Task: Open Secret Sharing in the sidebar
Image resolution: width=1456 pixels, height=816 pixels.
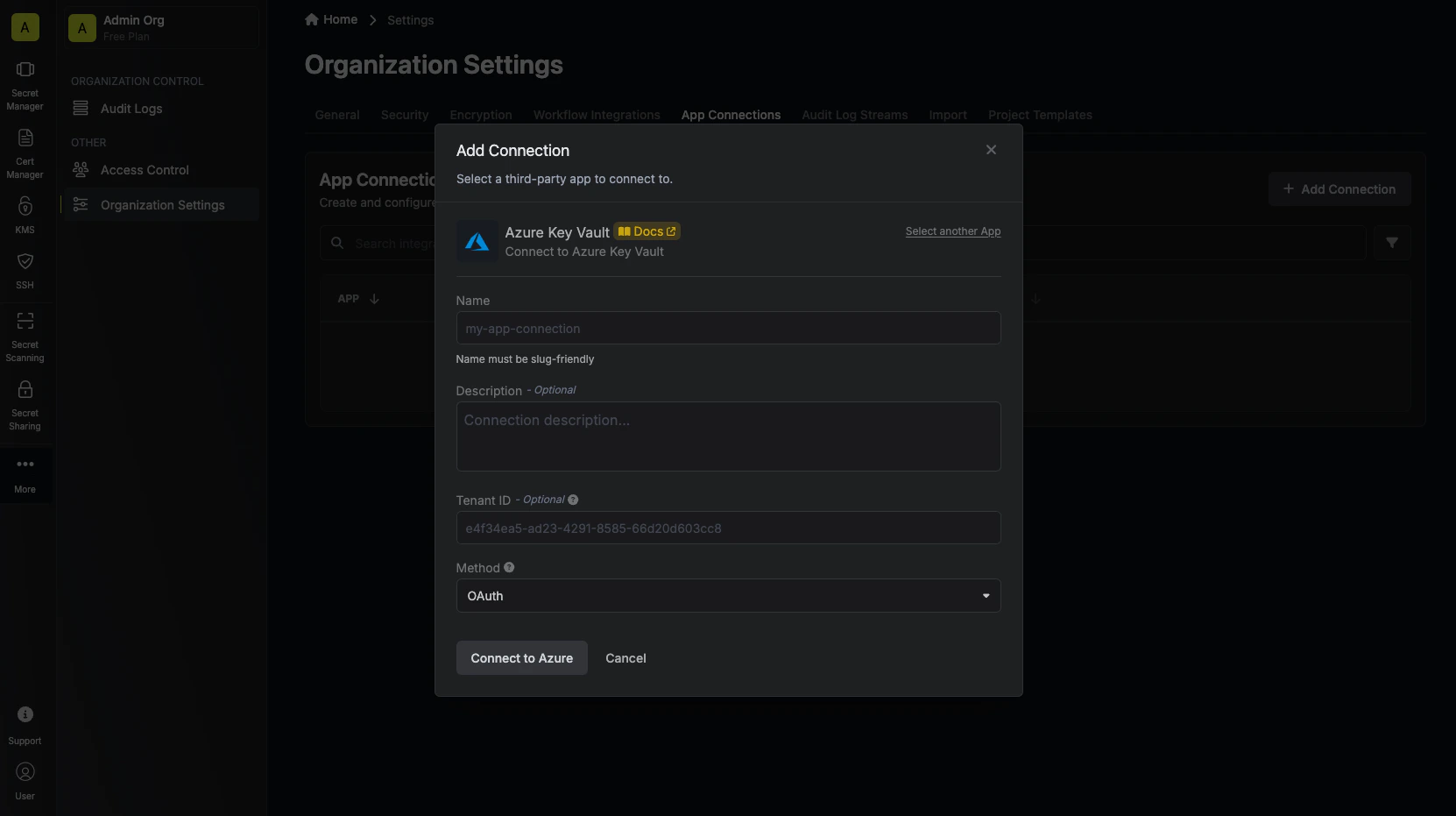Action: (x=25, y=405)
